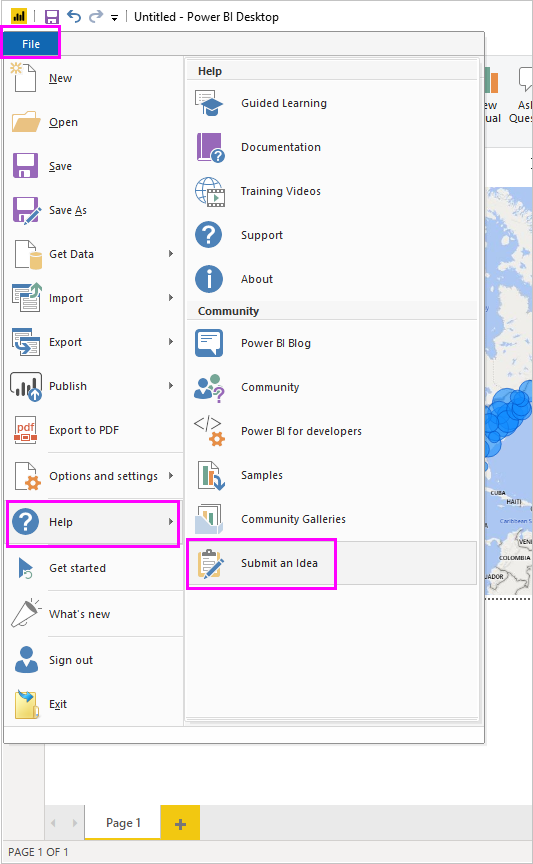Click the Power BI logo icon
The image size is (533, 864).
[19, 17]
